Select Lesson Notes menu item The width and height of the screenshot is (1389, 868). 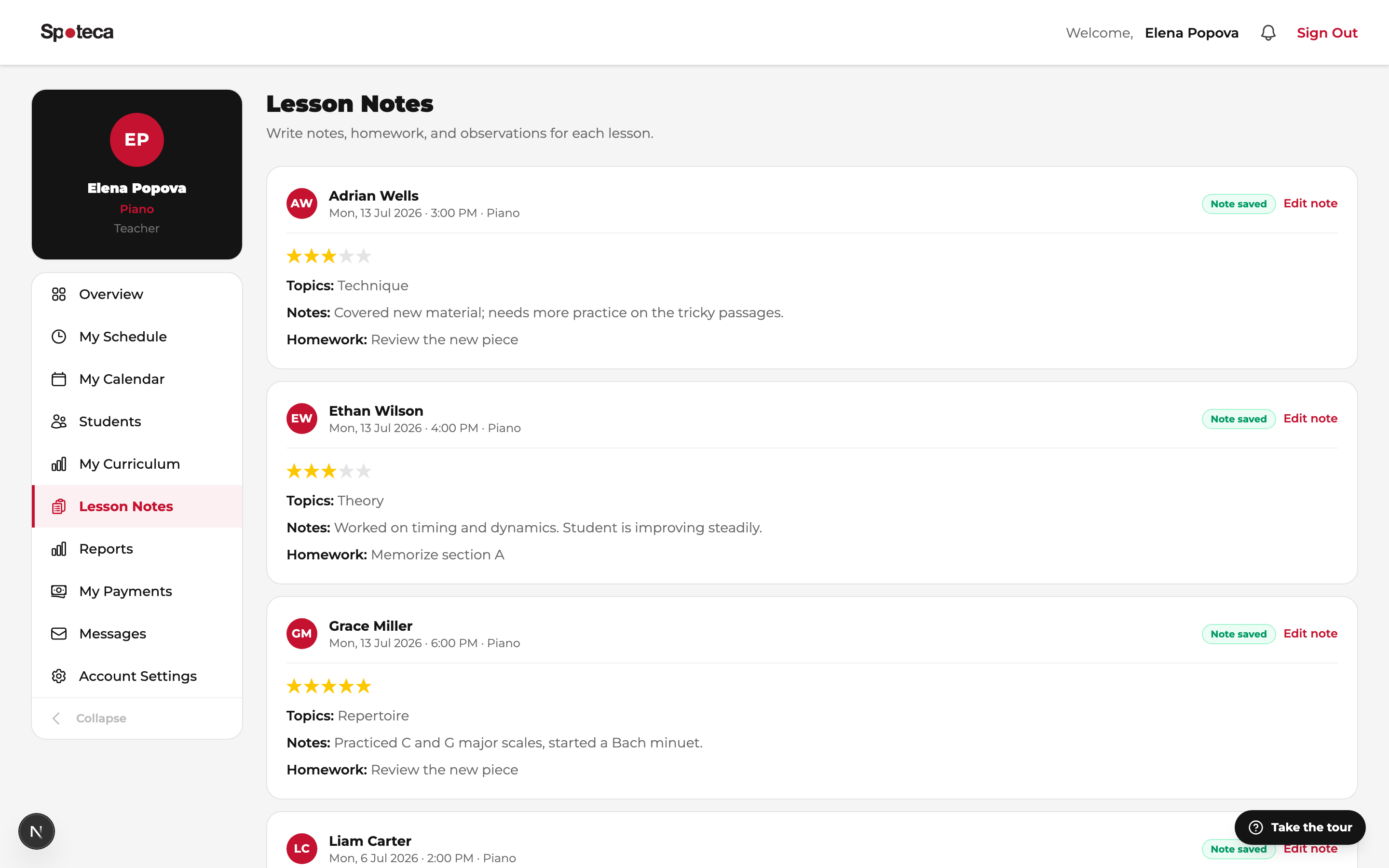point(137,506)
